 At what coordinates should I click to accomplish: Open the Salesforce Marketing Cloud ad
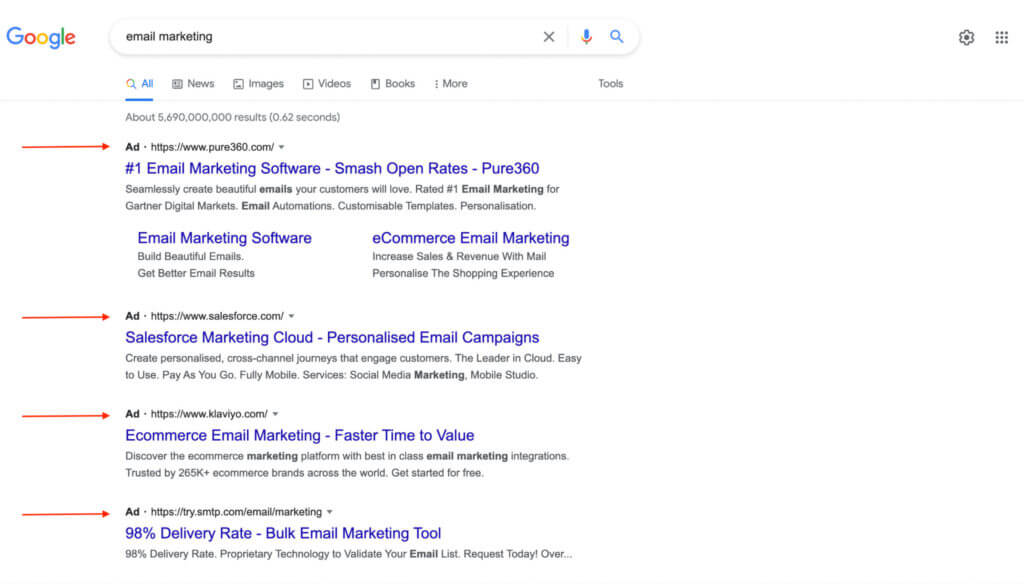click(332, 337)
